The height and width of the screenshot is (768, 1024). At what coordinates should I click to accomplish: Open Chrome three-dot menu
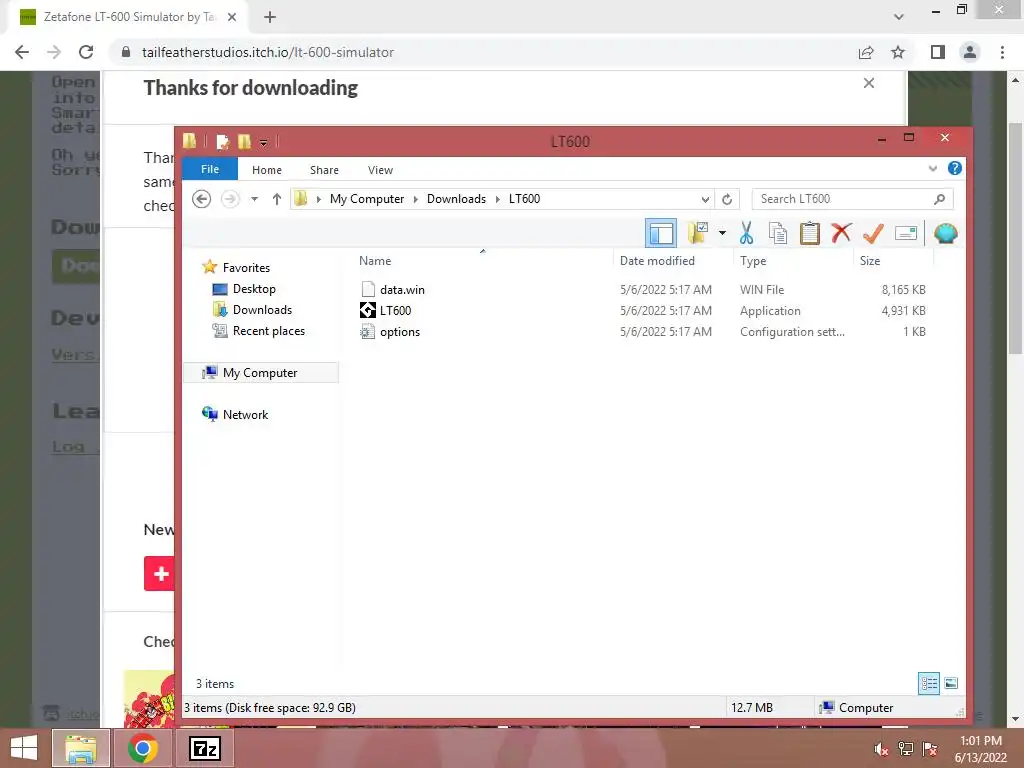[x=1002, y=52]
